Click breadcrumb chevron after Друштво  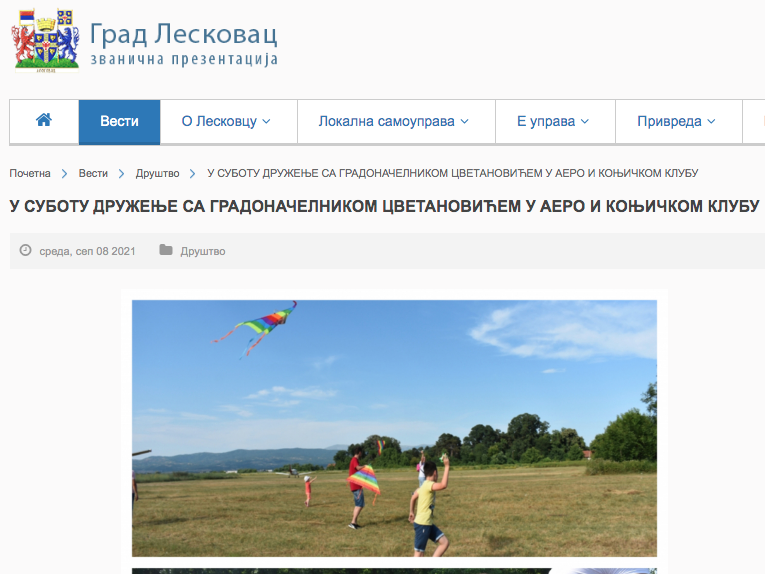(193, 174)
